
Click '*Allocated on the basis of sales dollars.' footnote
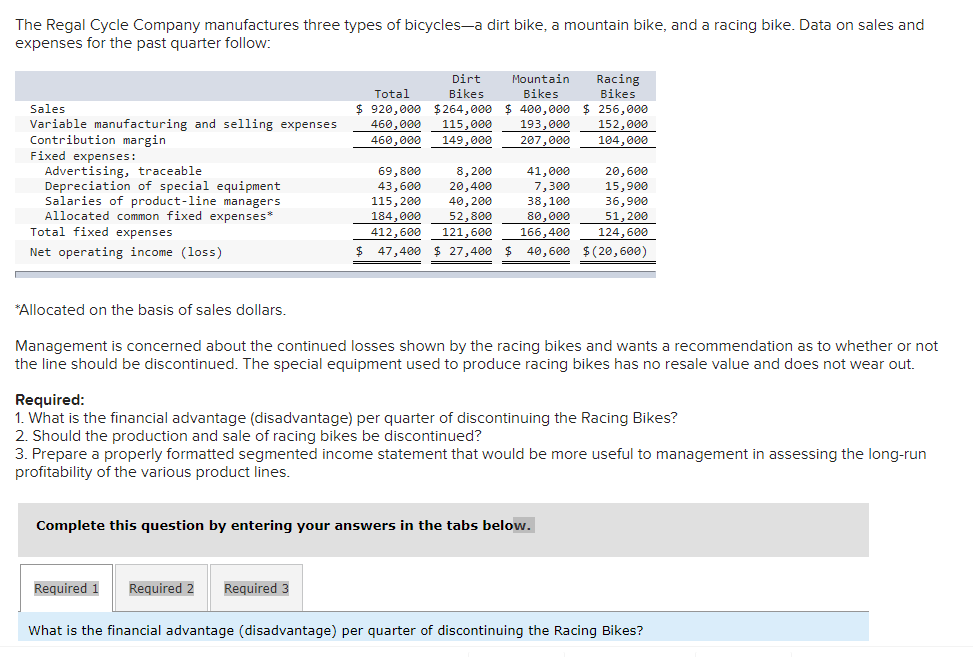coord(151,310)
